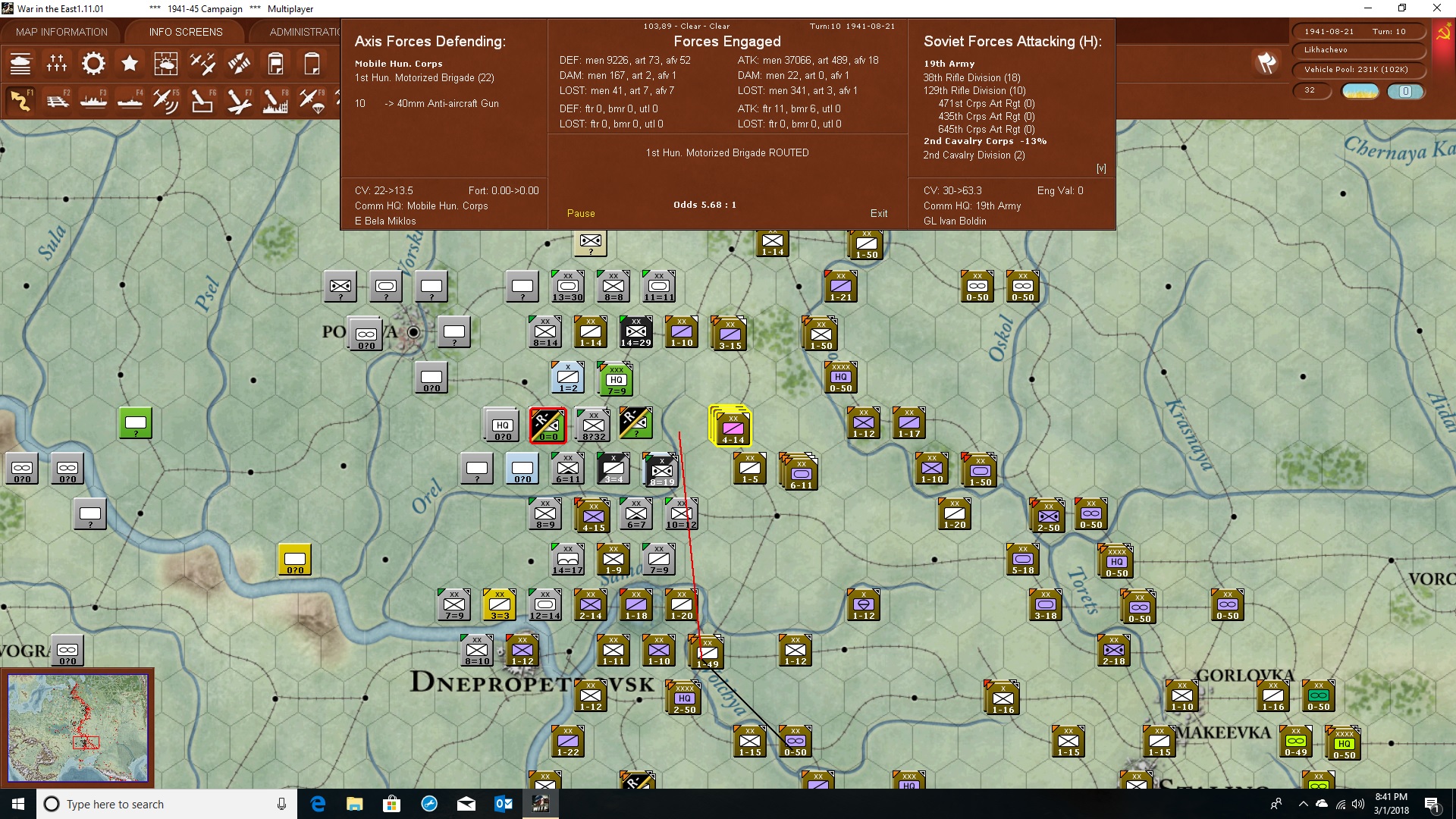Click Exit in the combat report
1456x819 pixels.
879,214
